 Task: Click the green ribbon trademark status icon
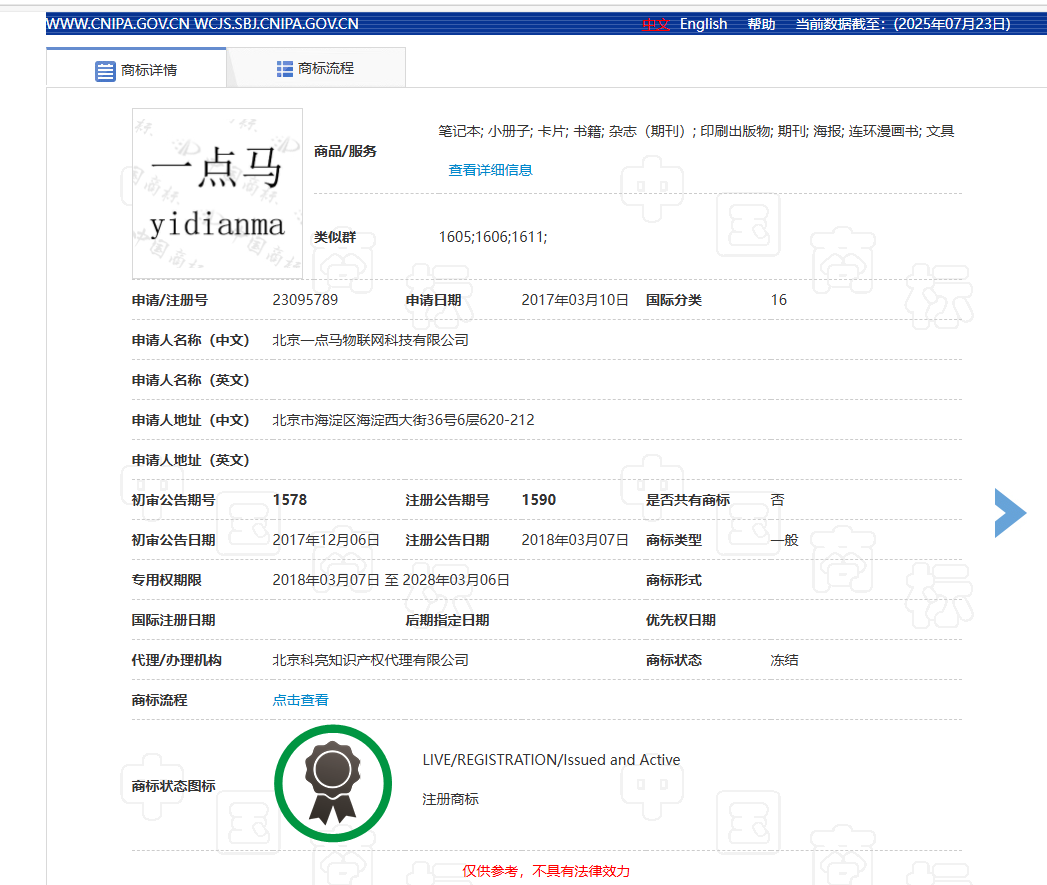332,783
